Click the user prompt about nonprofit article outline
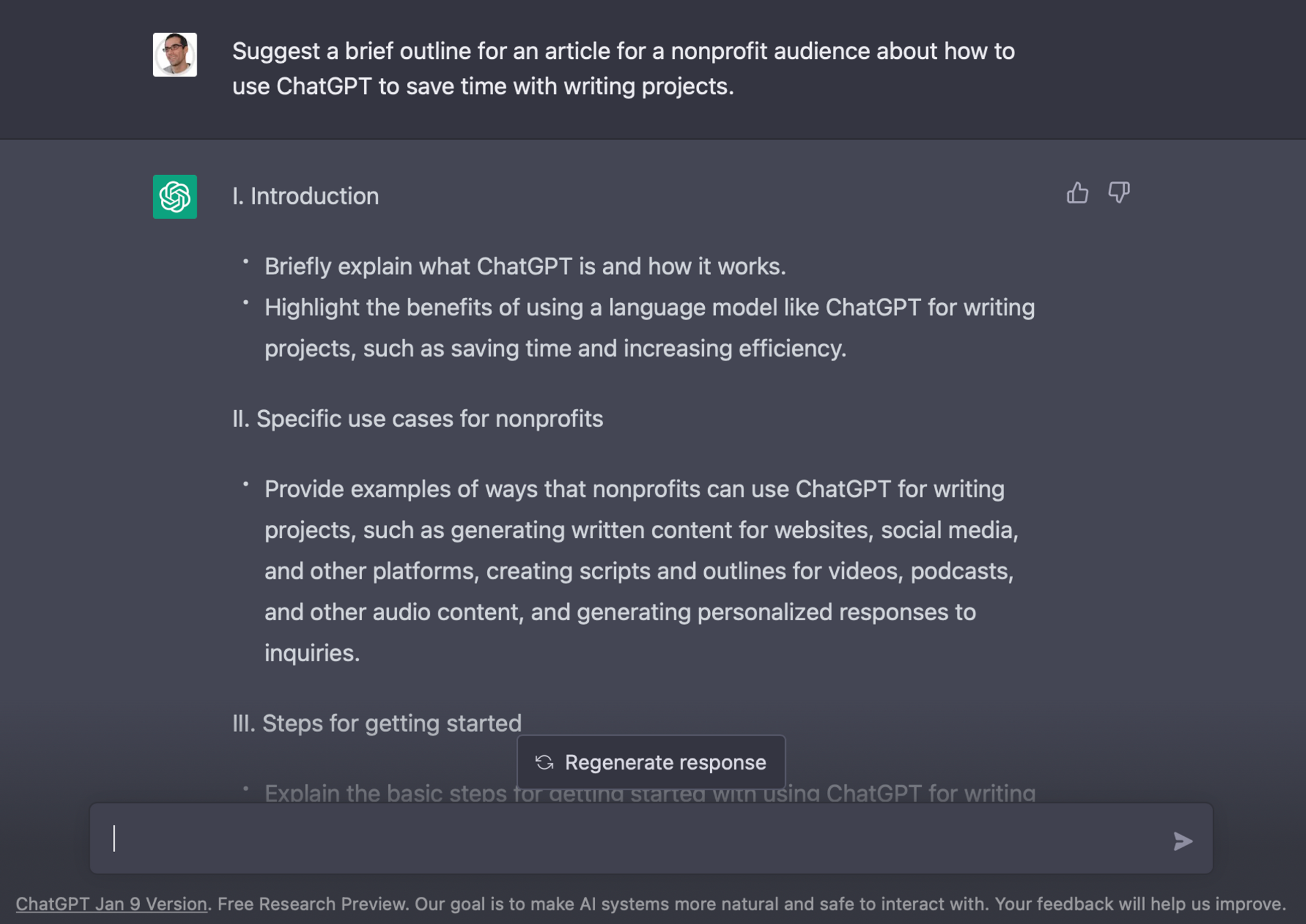The image size is (1306, 924). pyautogui.click(x=622, y=69)
